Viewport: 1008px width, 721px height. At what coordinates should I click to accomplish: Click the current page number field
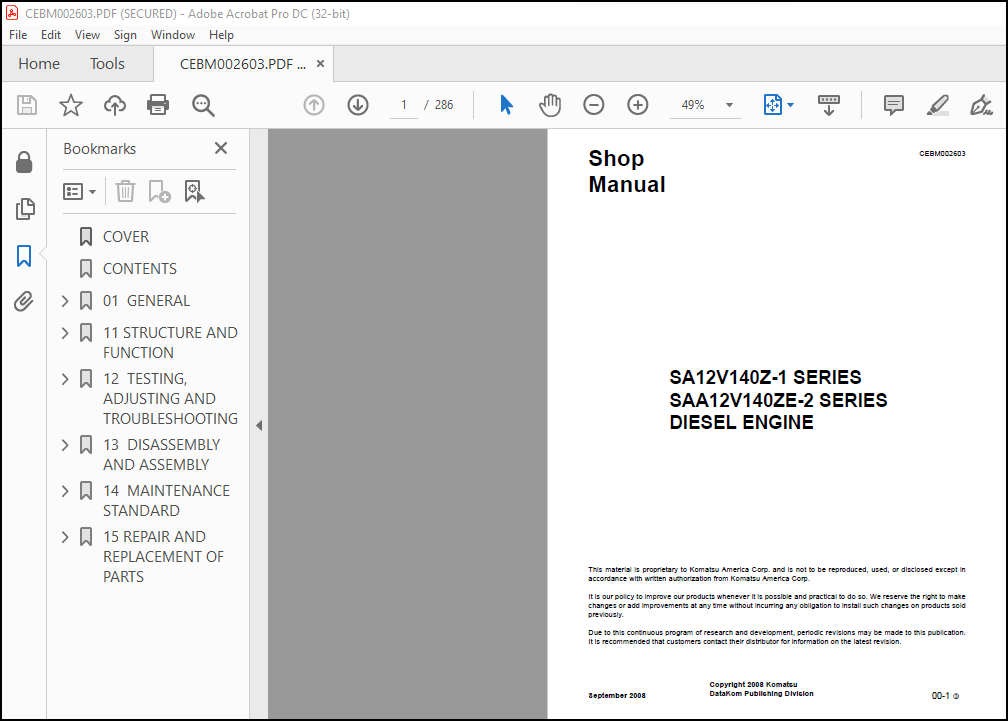(404, 105)
